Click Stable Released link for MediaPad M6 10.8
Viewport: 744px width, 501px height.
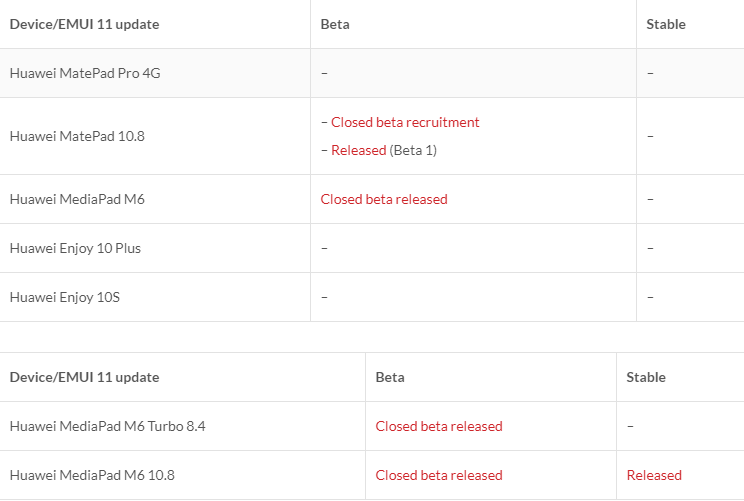point(654,475)
